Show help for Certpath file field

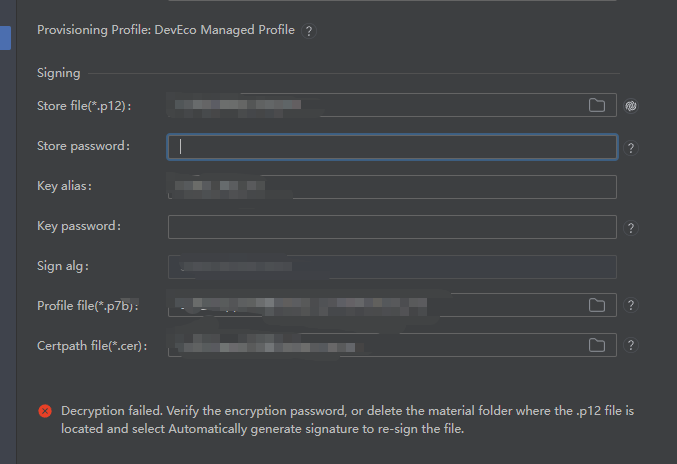click(x=631, y=346)
